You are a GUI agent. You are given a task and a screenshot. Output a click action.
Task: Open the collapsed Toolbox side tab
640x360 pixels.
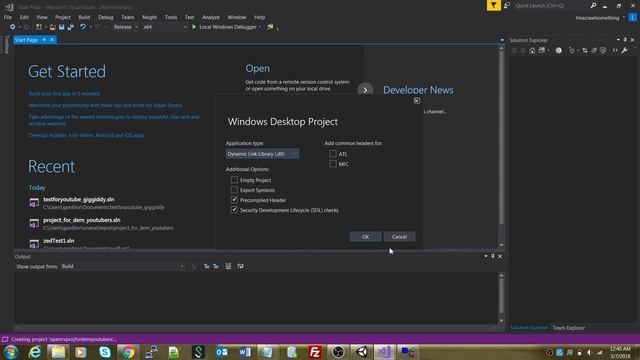point(6,44)
